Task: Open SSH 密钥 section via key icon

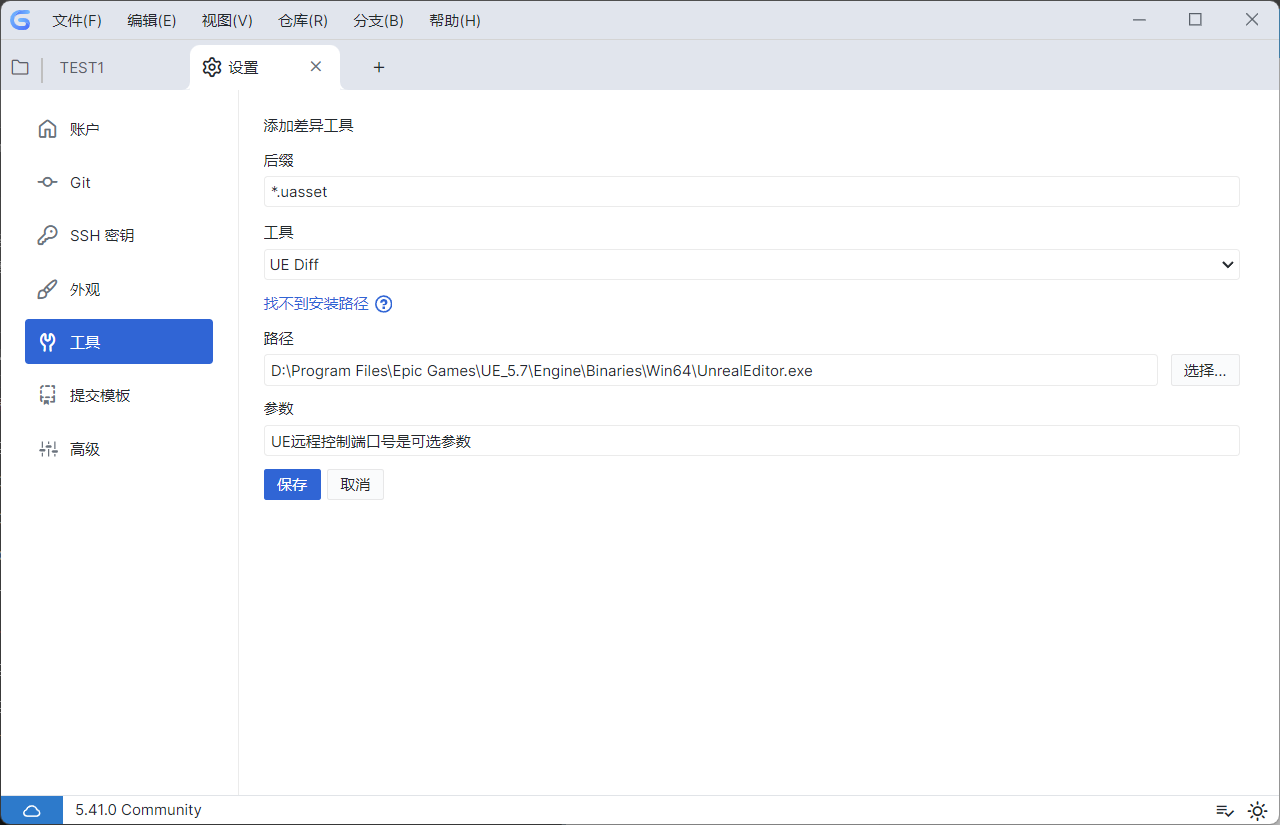Action: tap(47, 235)
